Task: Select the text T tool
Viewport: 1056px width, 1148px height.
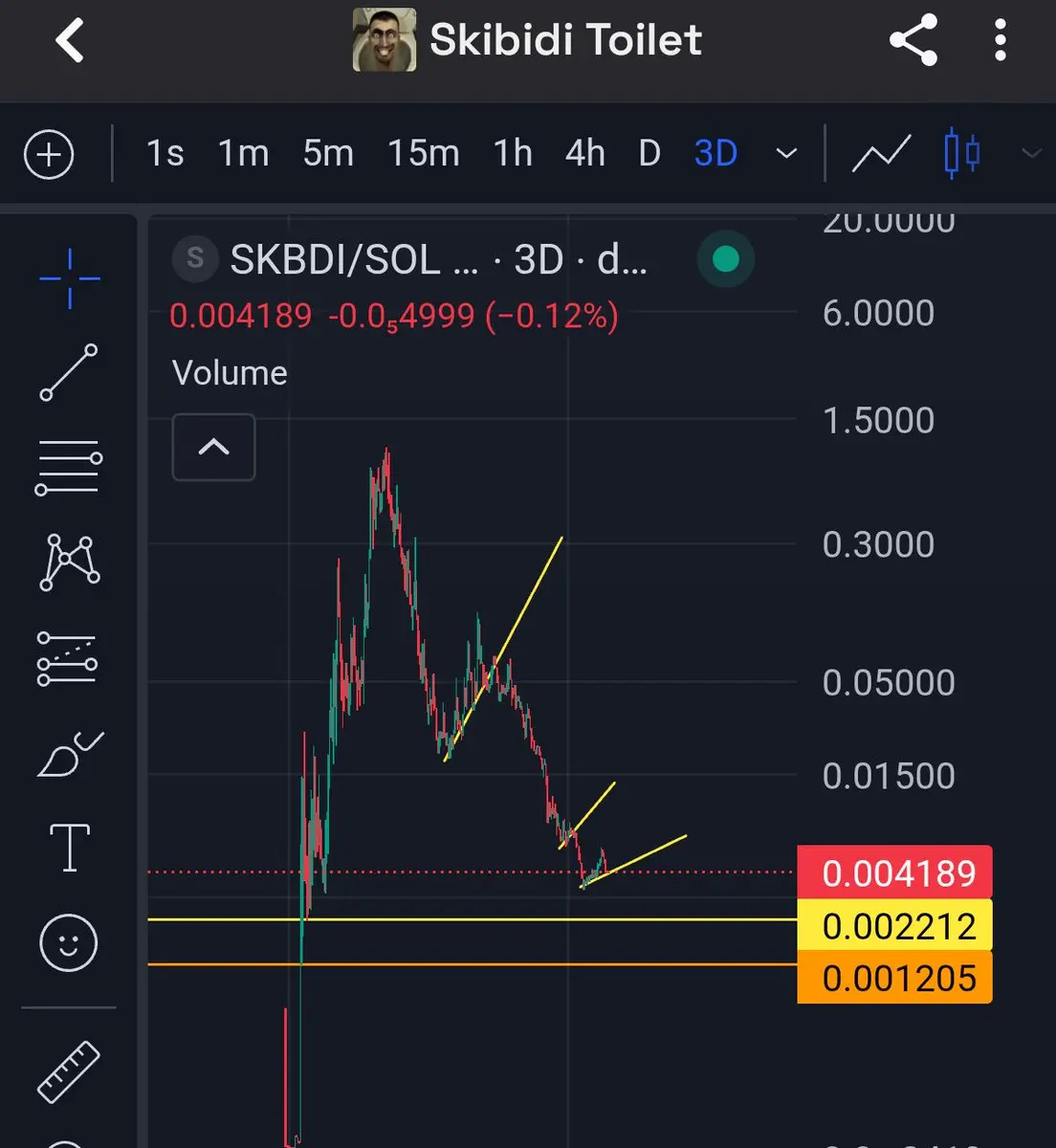Action: 69,848
